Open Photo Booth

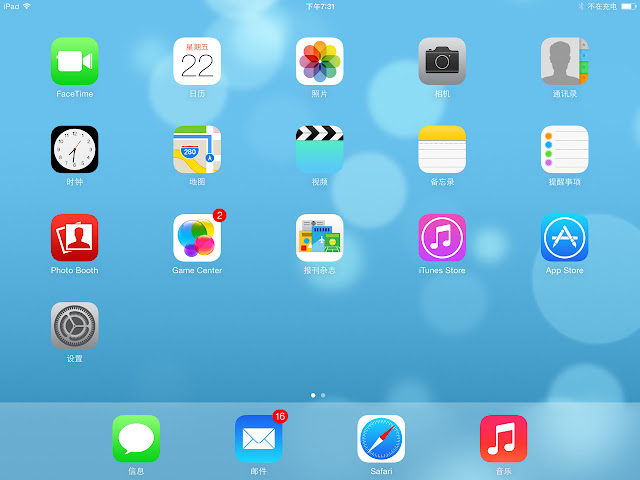(x=75, y=238)
